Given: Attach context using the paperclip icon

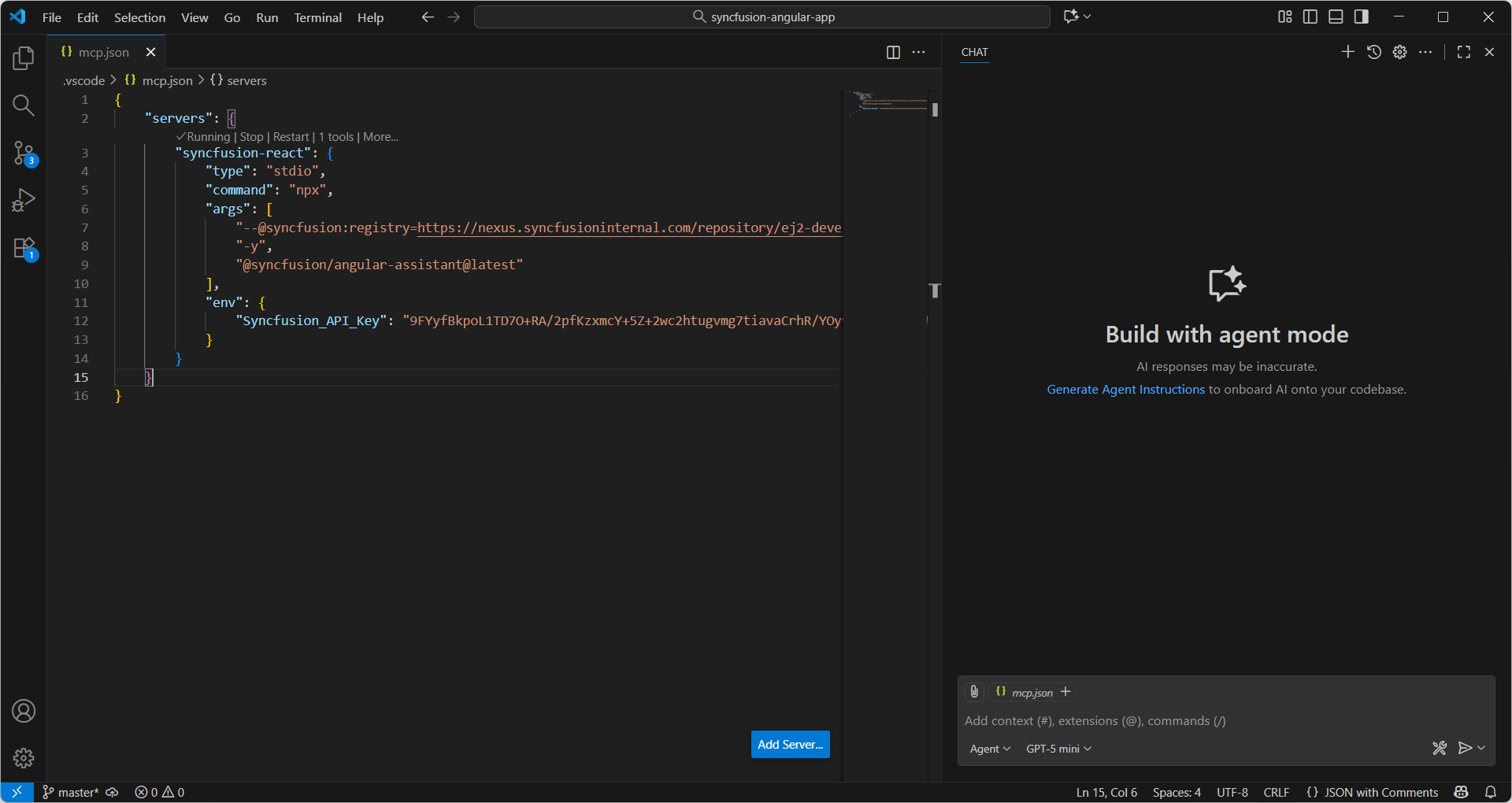Looking at the screenshot, I should [x=974, y=691].
